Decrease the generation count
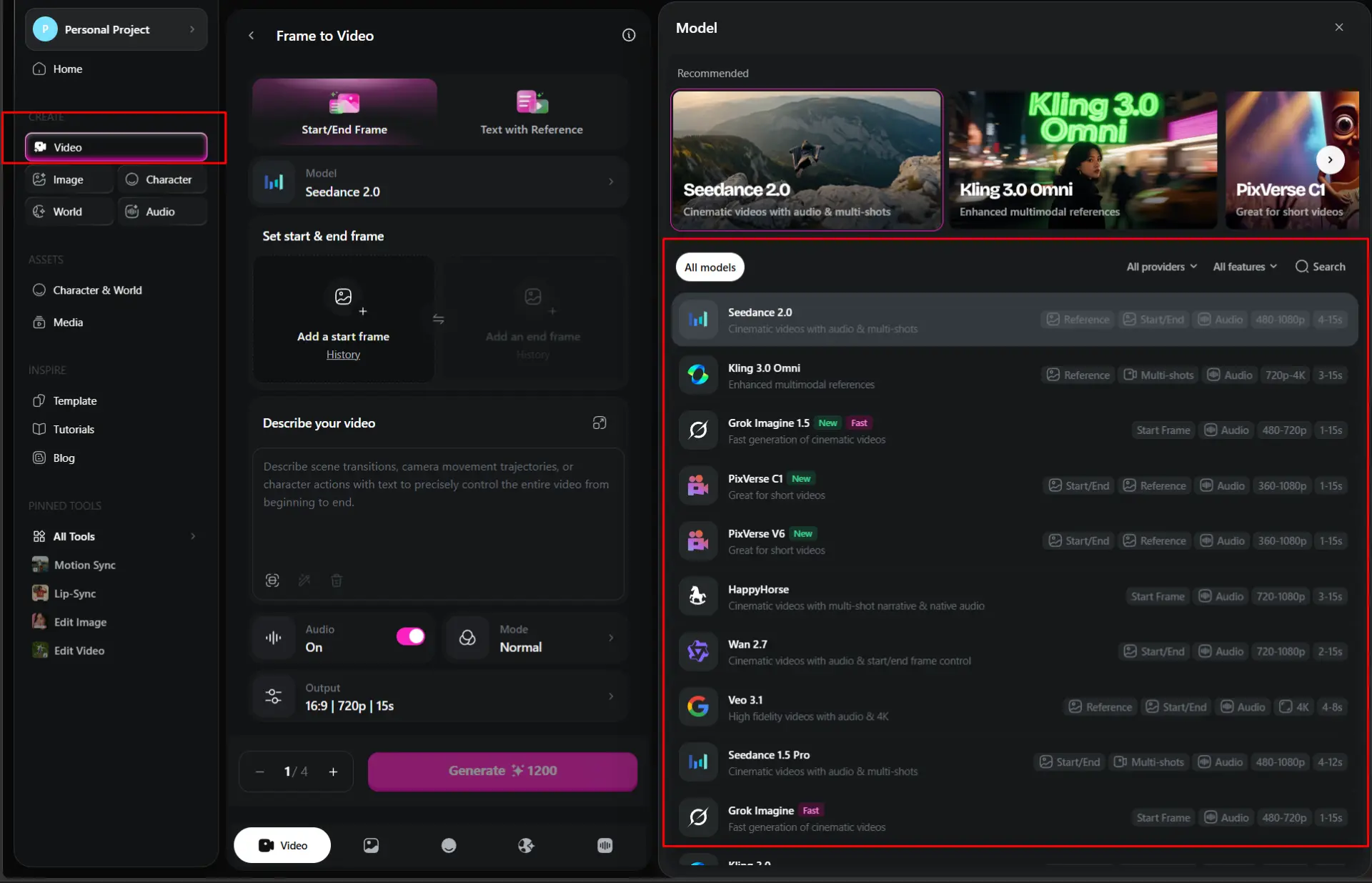The image size is (1372, 883). [x=259, y=771]
